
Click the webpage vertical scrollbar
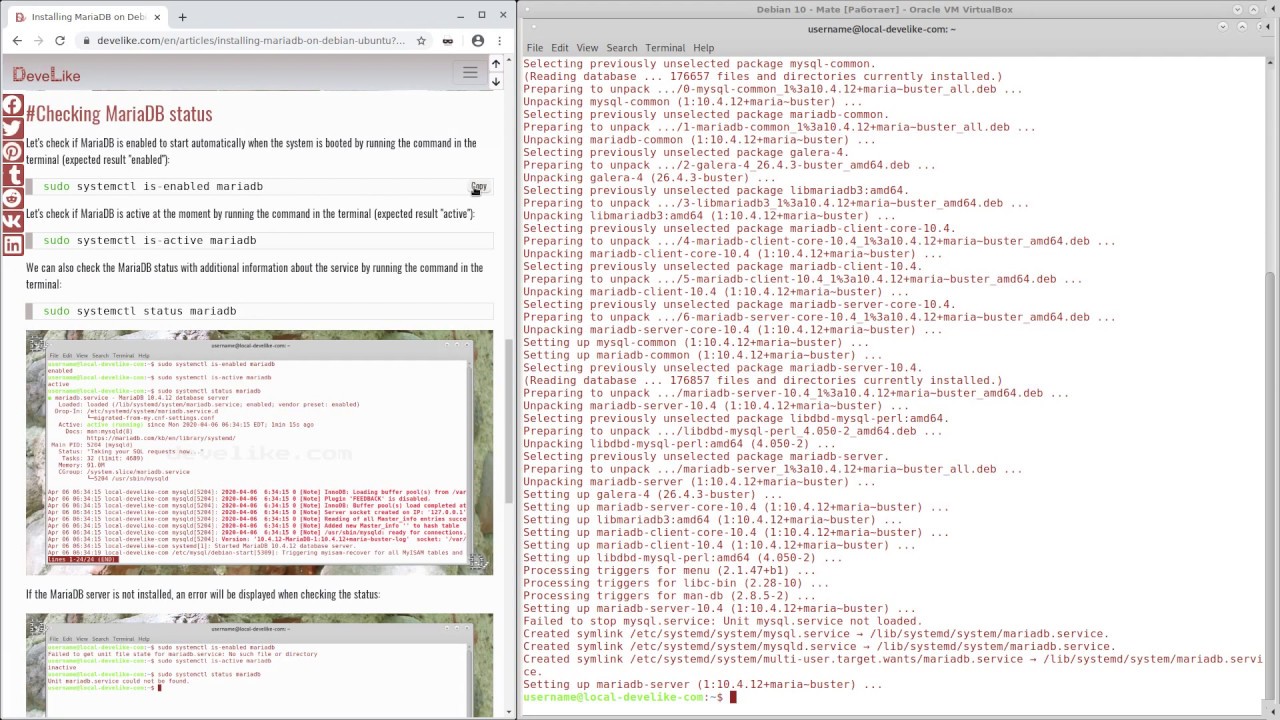point(510,420)
